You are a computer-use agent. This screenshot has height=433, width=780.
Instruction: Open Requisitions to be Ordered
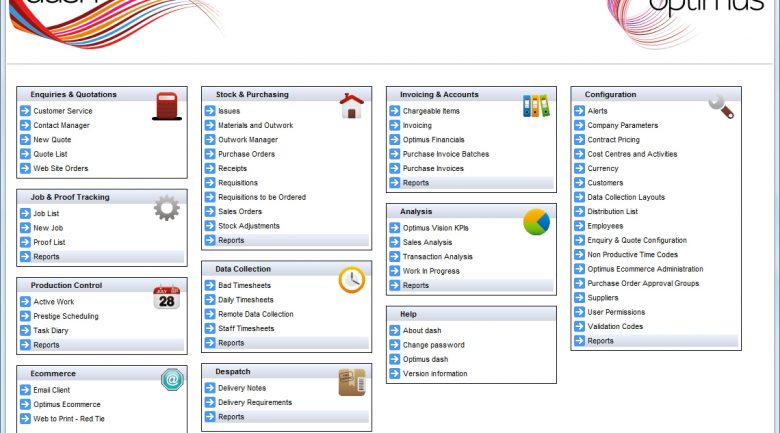(262, 197)
